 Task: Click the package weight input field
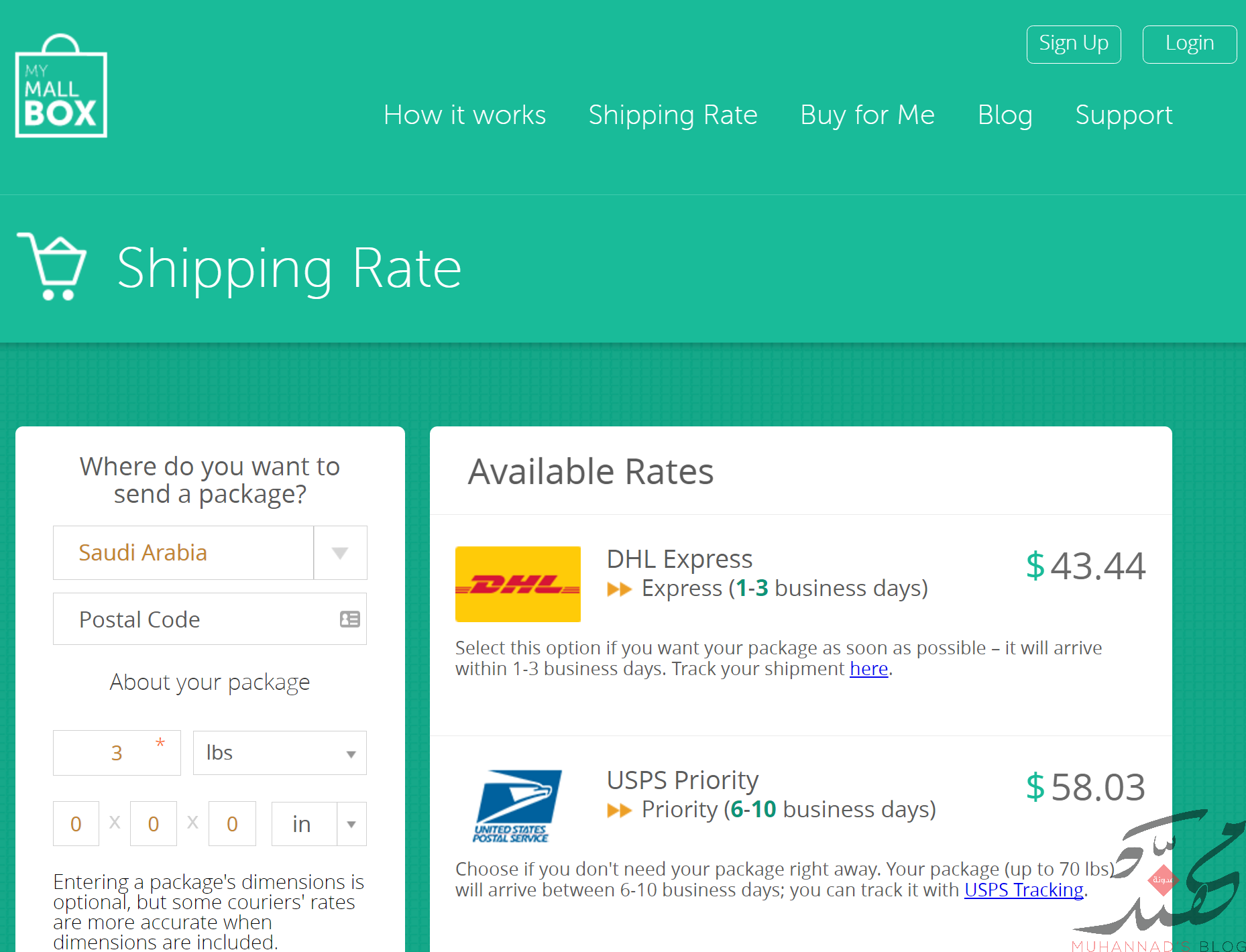click(117, 753)
